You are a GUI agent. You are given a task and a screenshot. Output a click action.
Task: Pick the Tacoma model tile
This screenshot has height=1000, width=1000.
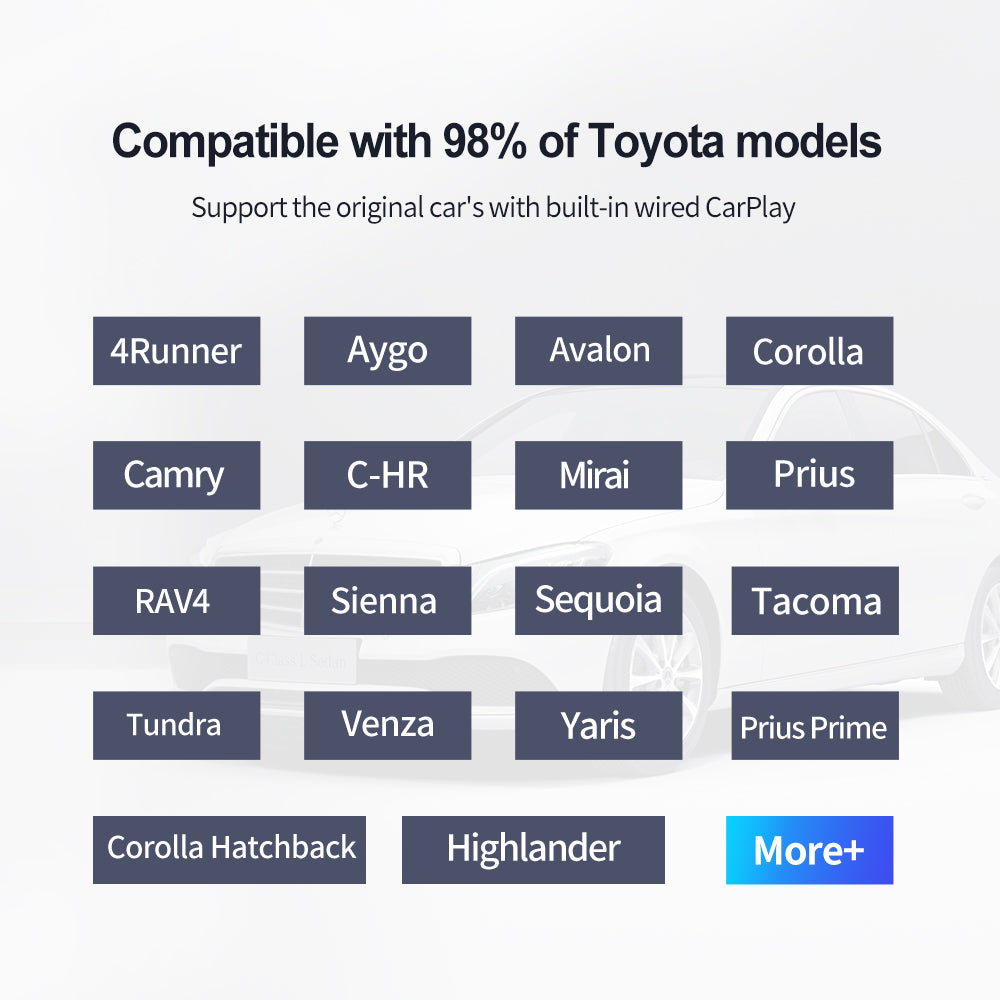pyautogui.click(x=815, y=601)
